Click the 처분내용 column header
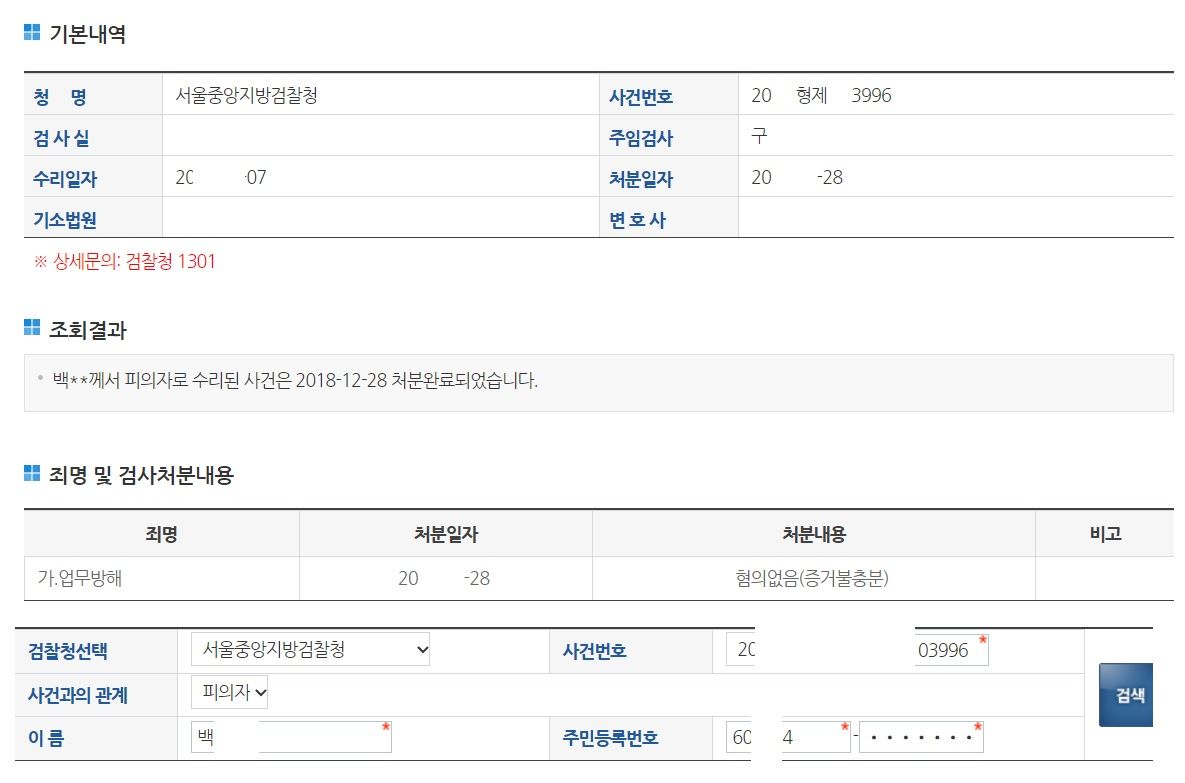The image size is (1185, 783). click(813, 534)
